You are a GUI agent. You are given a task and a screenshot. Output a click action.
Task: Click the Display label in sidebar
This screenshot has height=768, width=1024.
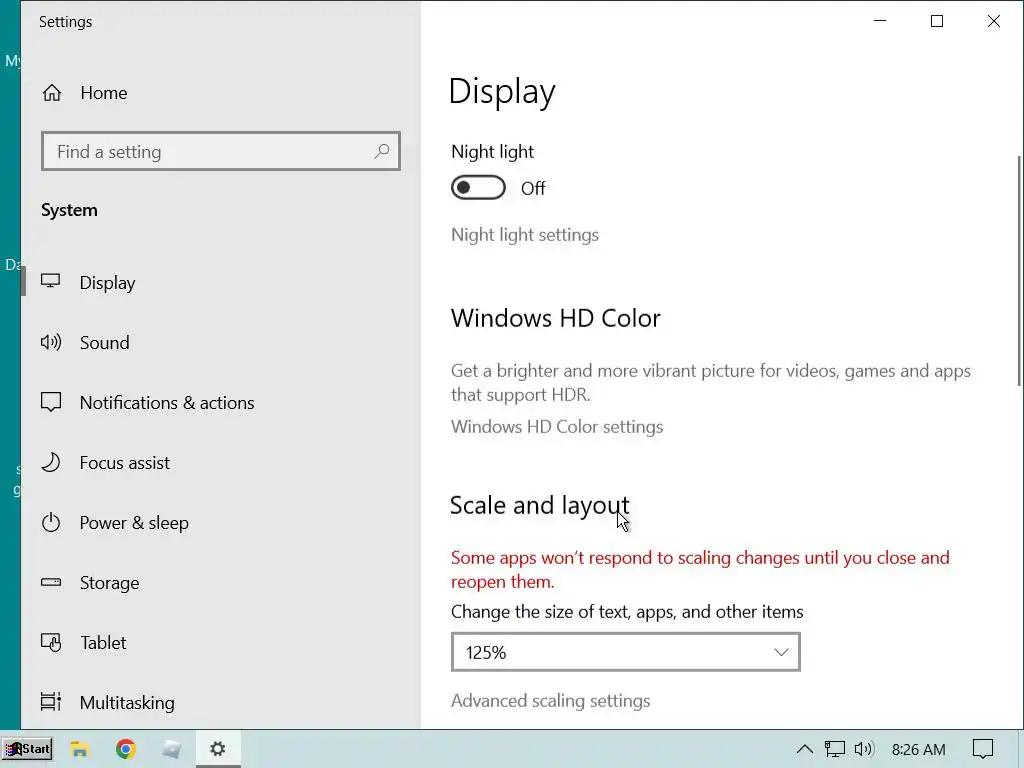tap(107, 283)
